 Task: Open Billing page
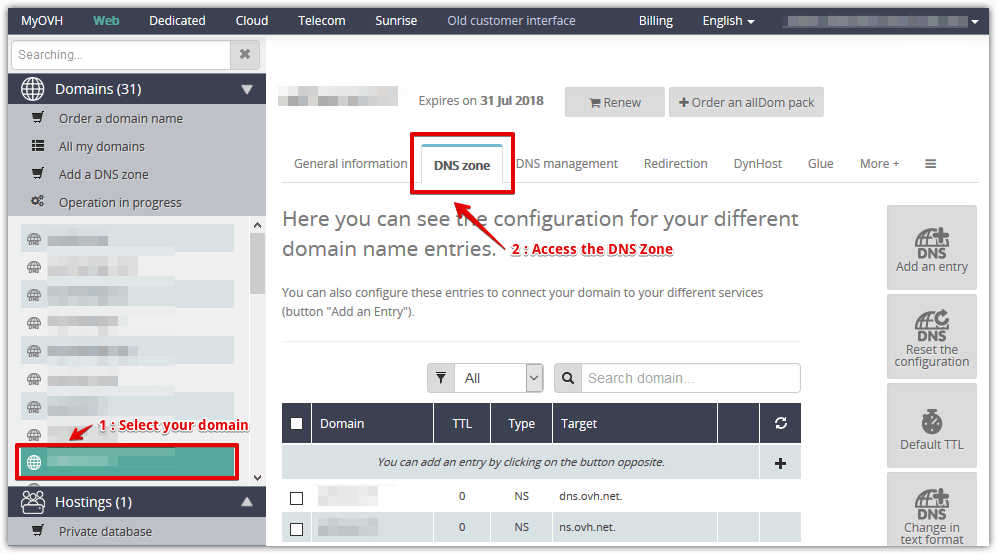pyautogui.click(x=656, y=21)
